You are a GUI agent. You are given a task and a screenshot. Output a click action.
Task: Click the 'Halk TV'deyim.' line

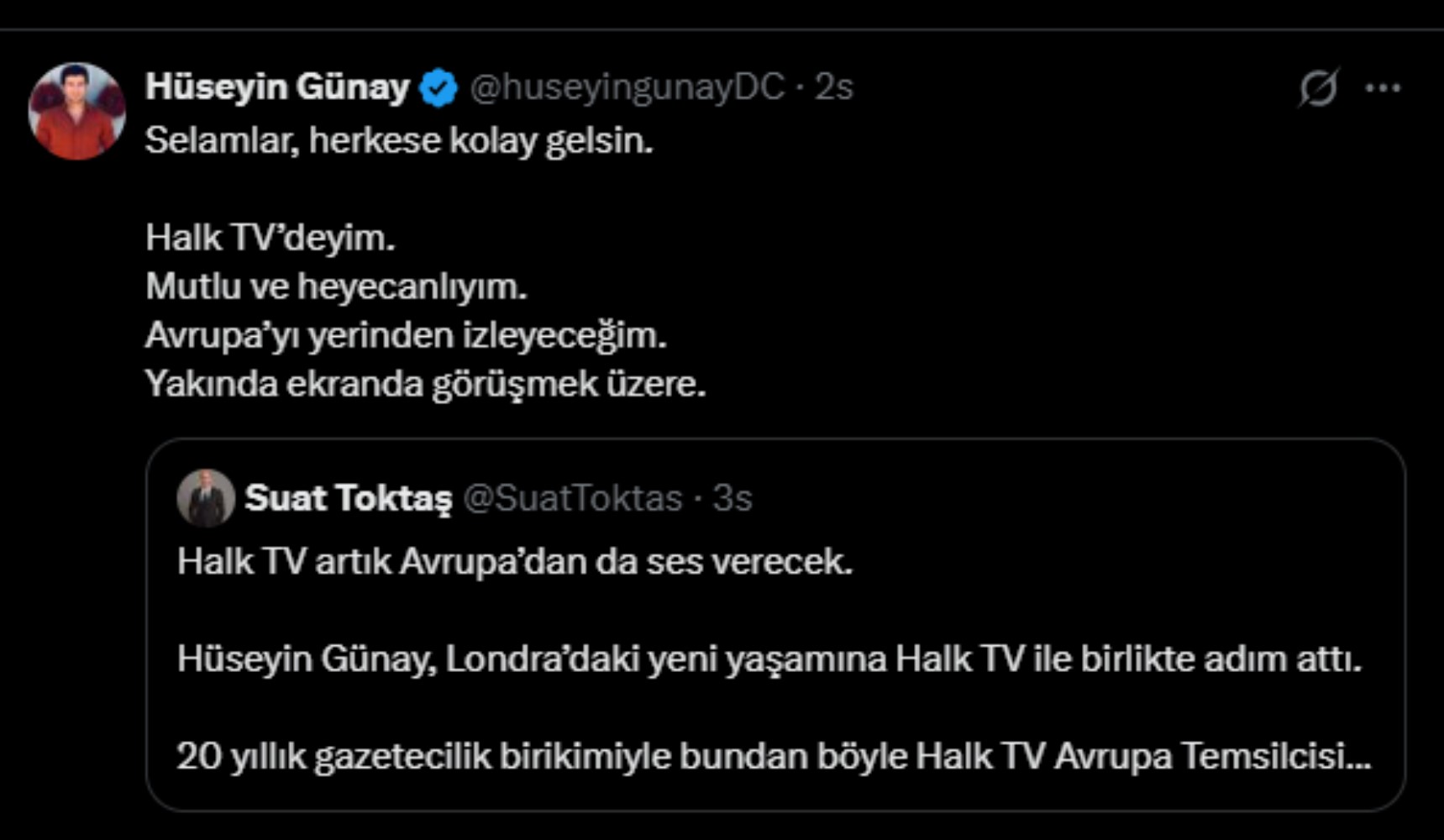[270, 238]
